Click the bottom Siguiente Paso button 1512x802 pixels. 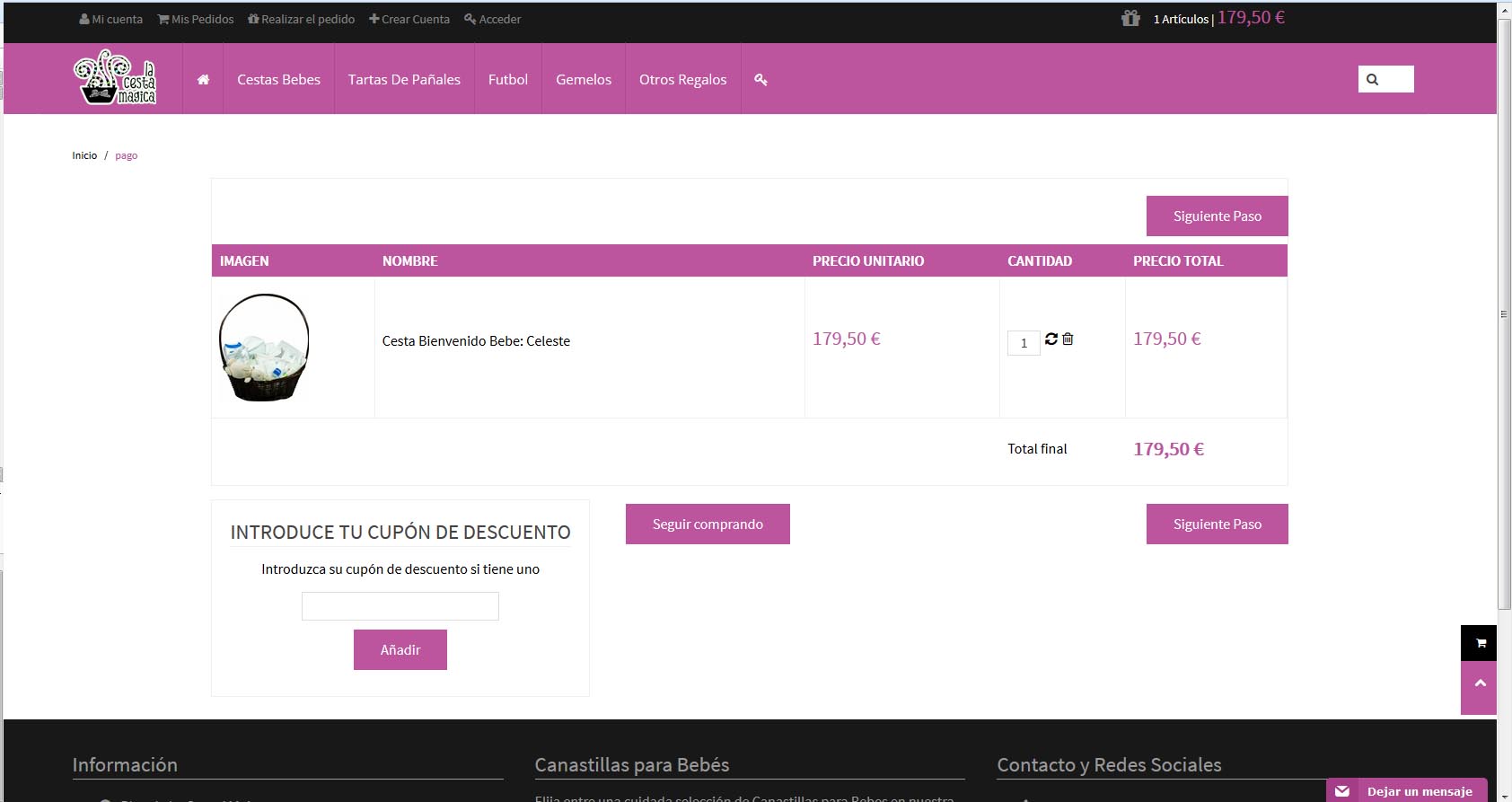[1218, 524]
